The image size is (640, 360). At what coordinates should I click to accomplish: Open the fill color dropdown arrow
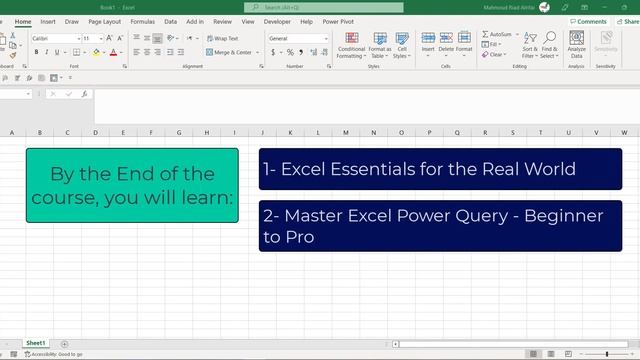coord(104,52)
